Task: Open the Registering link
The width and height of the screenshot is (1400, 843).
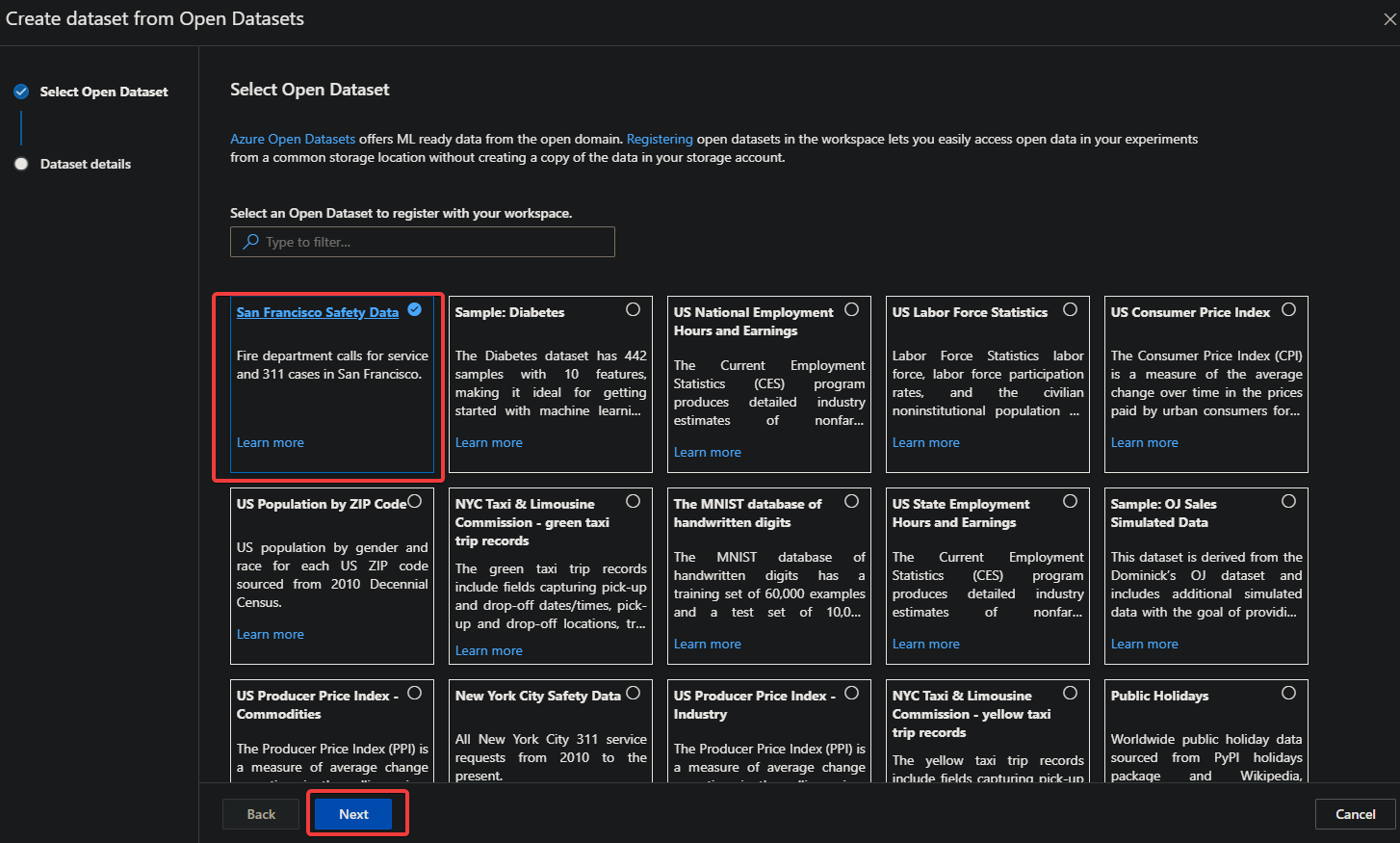Action: pos(660,139)
